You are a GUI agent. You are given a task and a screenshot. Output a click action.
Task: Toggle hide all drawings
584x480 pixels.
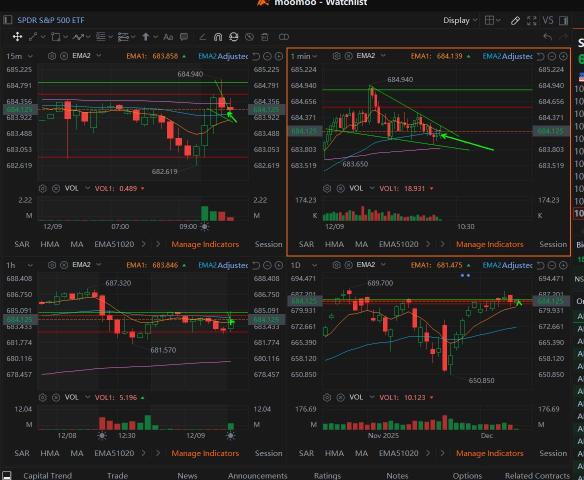pos(249,36)
